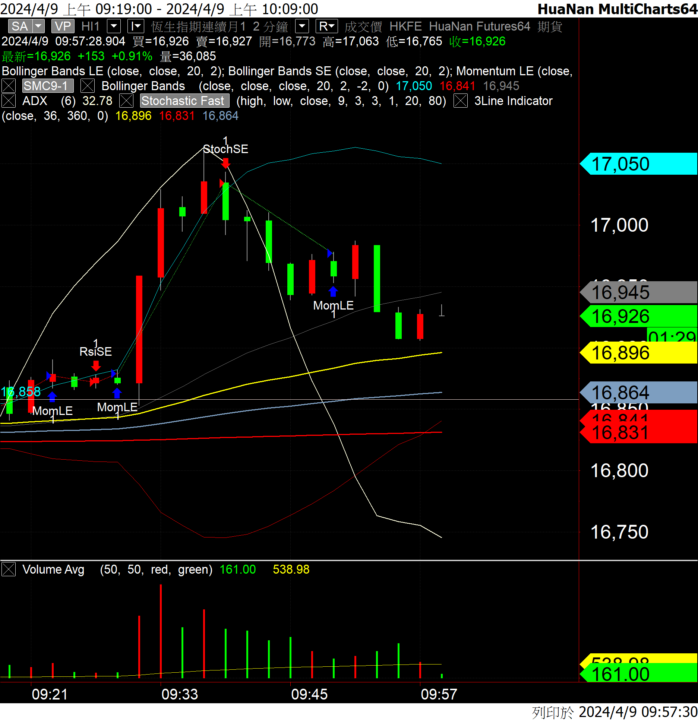Select the Stochastic Fast label
This screenshot has height=720, width=698.
185,101
